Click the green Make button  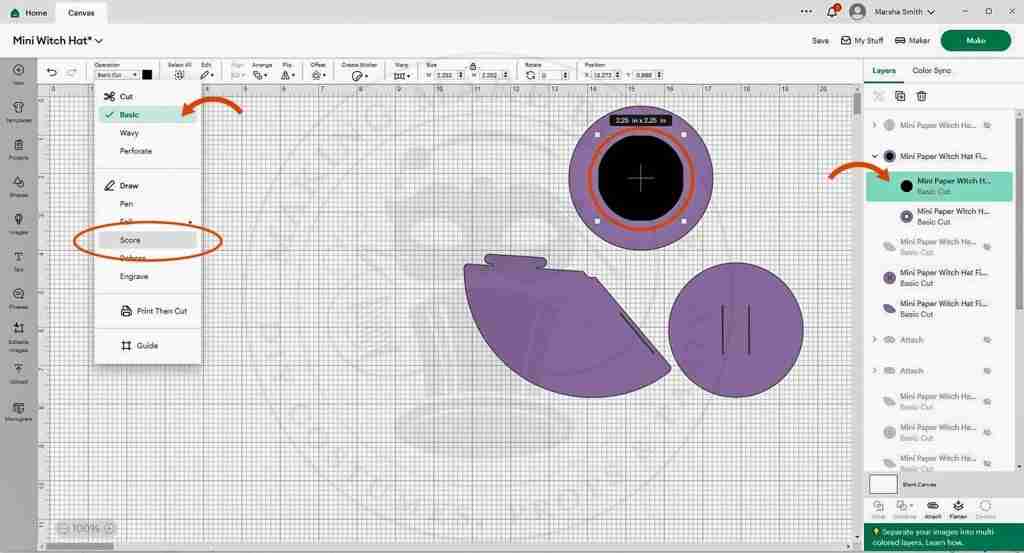click(x=975, y=41)
